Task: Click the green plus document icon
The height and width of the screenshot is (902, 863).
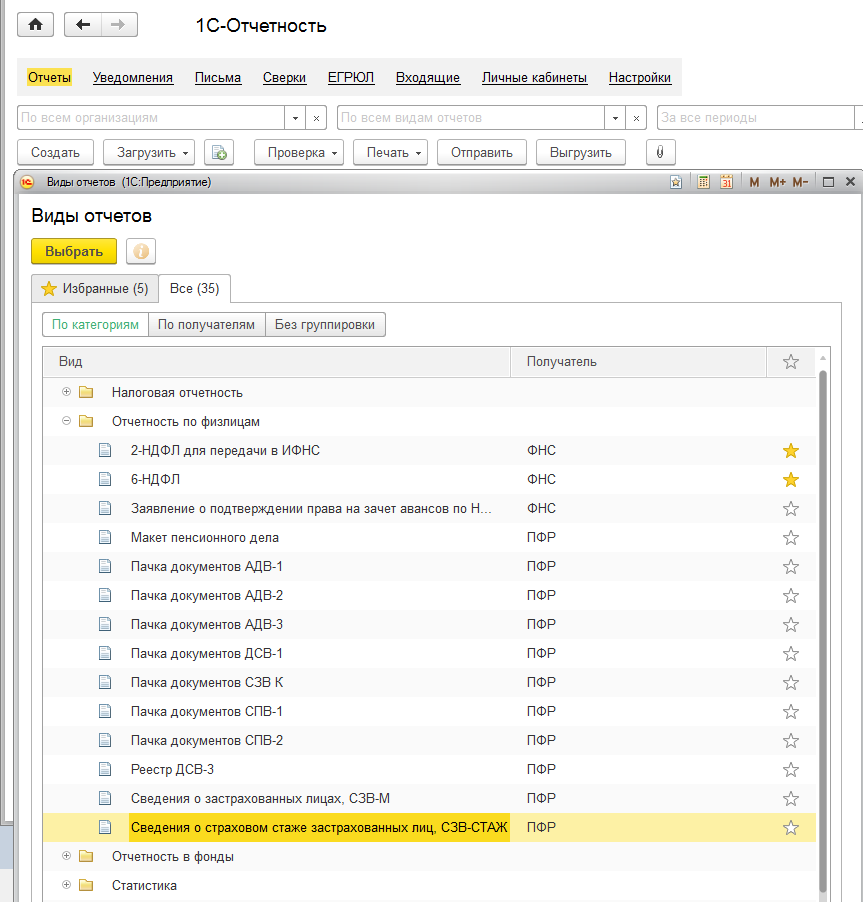Action: (218, 152)
